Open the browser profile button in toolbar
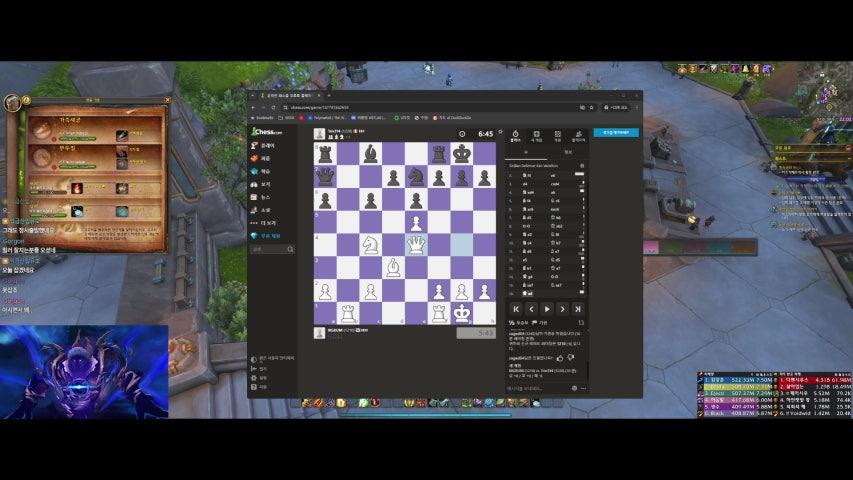 (616, 108)
